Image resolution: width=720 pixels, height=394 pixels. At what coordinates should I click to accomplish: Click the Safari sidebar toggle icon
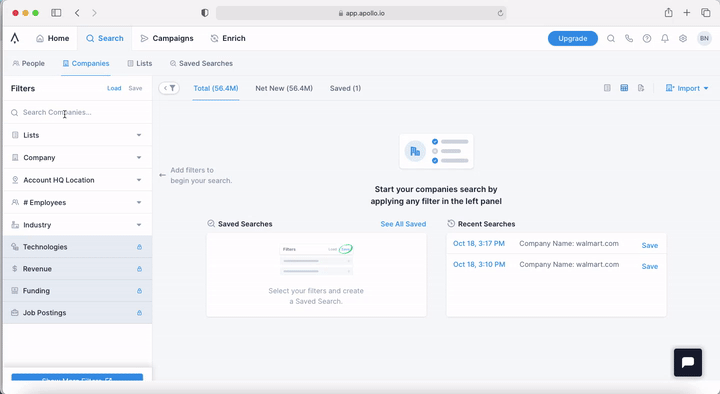coord(56,13)
